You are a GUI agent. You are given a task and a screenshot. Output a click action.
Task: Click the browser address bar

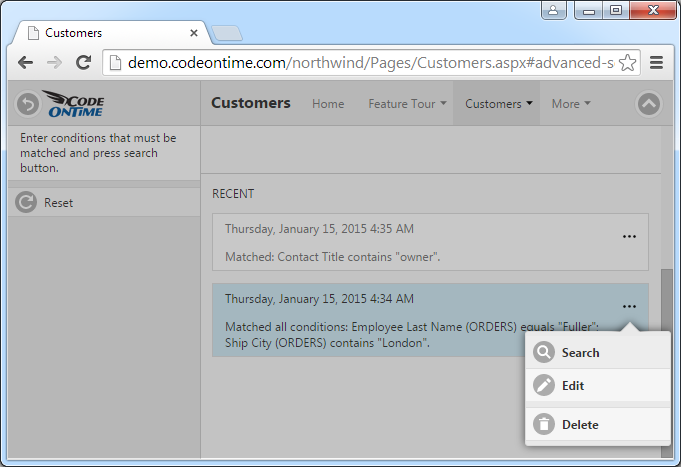[360, 62]
